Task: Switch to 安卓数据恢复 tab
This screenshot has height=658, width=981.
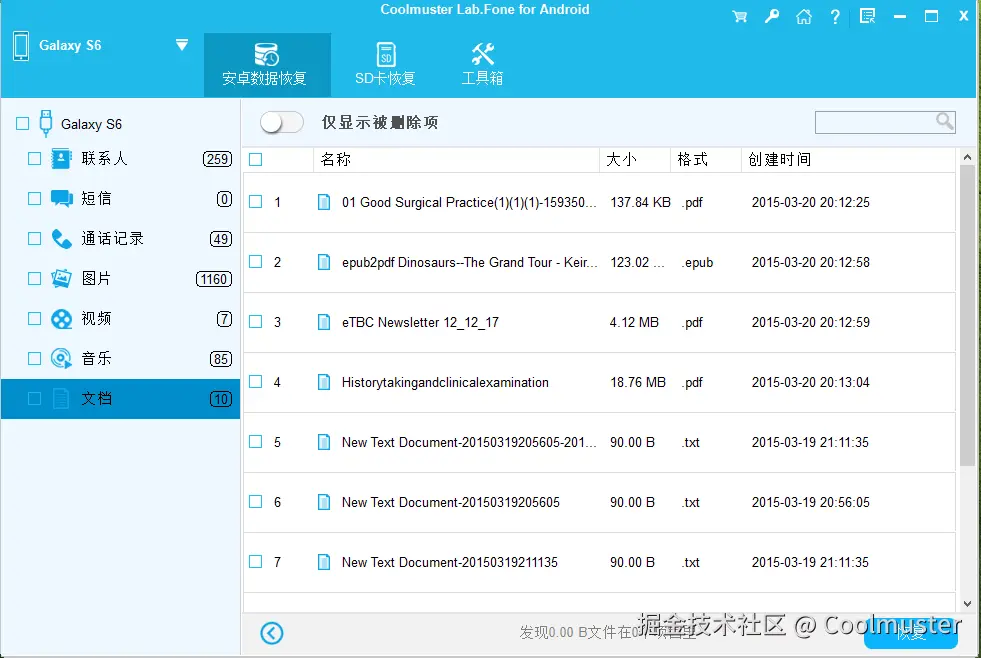Action: tap(267, 65)
